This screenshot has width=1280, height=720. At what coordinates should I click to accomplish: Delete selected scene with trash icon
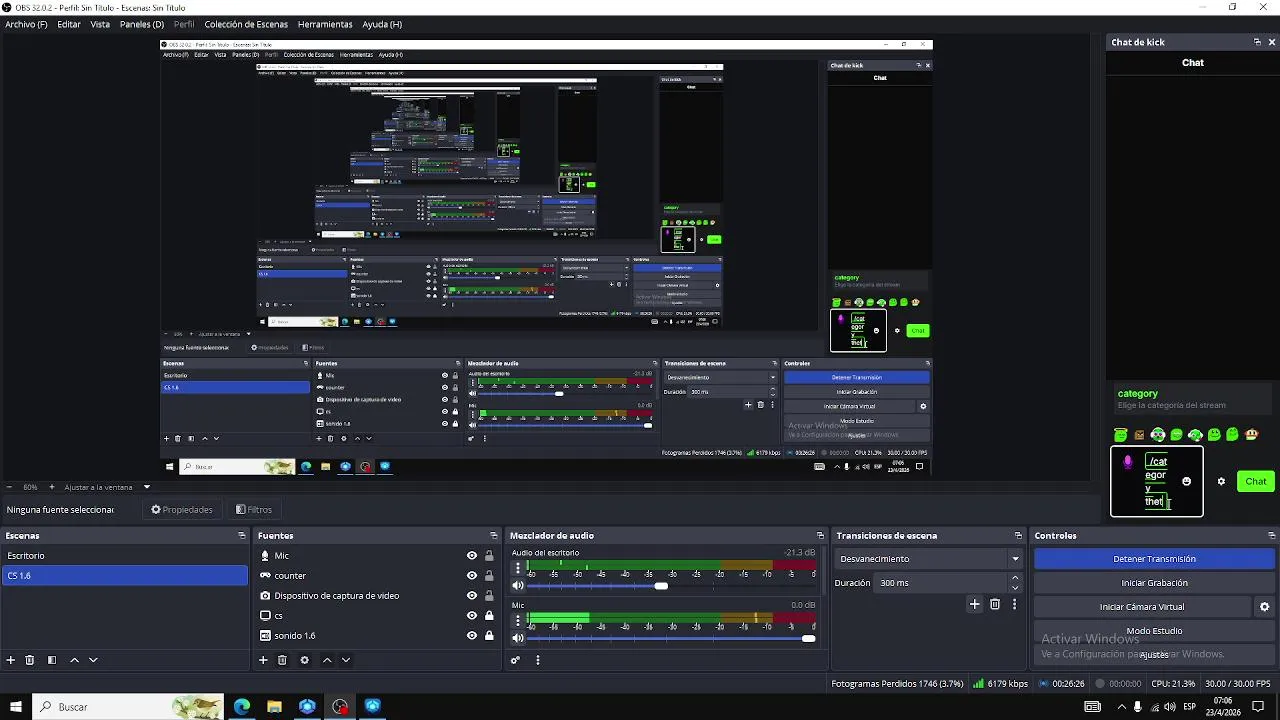pos(30,660)
